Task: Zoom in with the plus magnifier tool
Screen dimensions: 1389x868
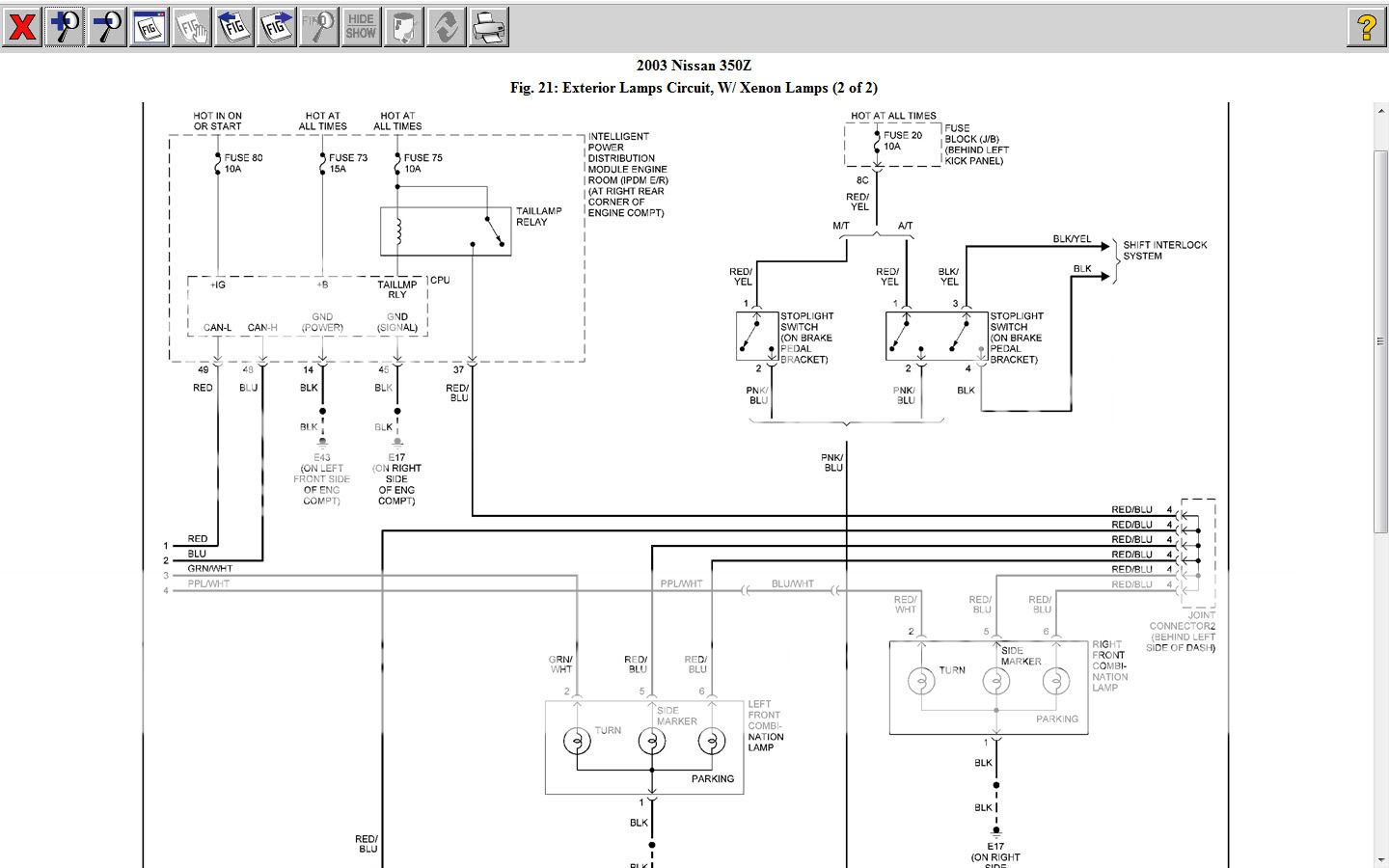Action: [65, 26]
